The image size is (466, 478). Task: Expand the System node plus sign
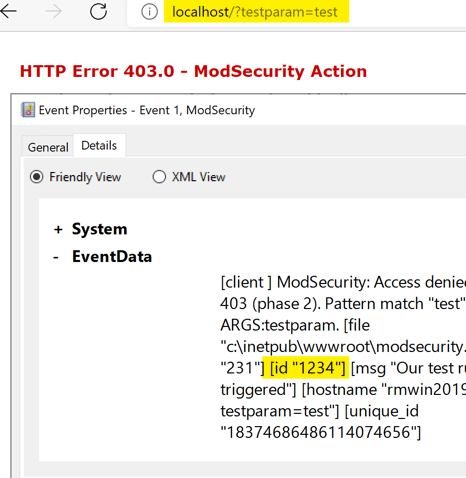pyautogui.click(x=58, y=229)
